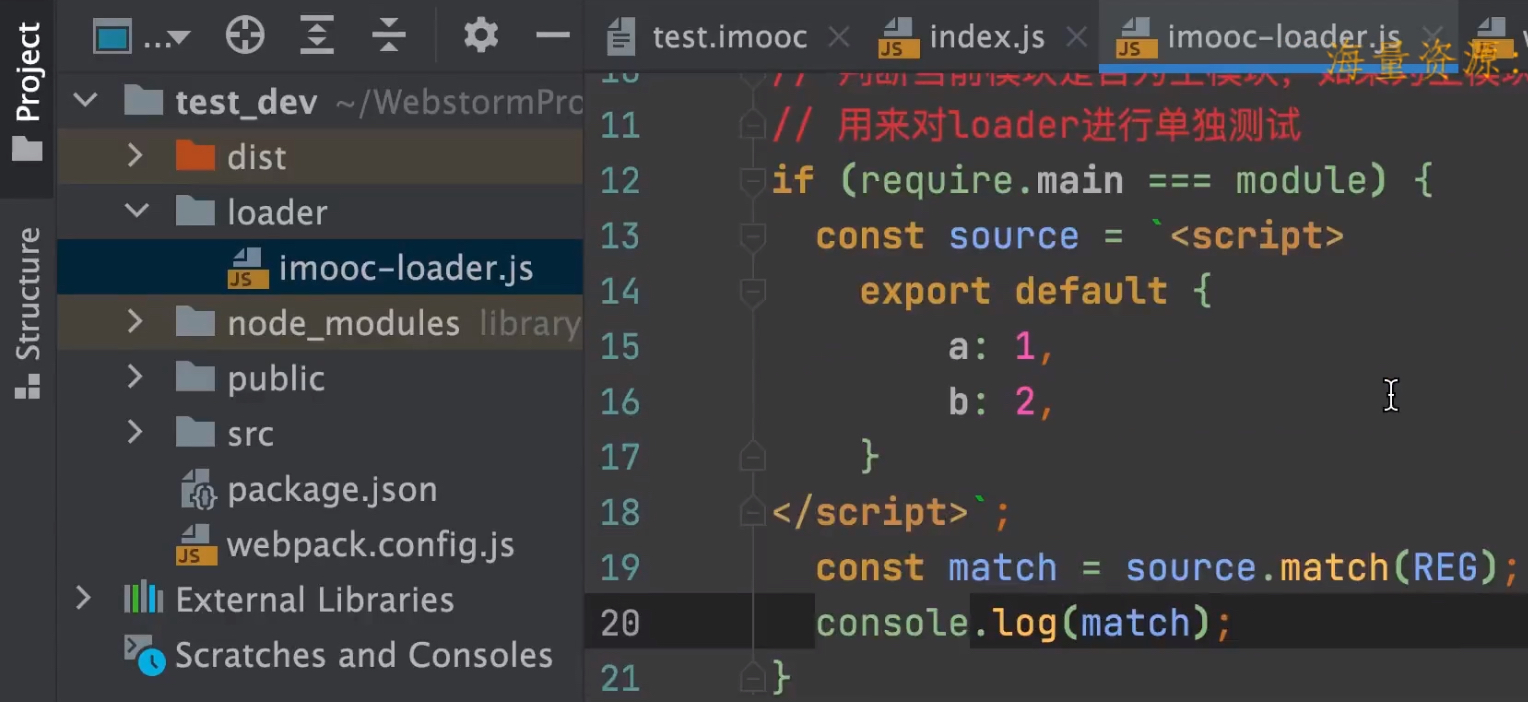
Task: Toggle comment fold marker at line 11
Action: click(x=752, y=125)
